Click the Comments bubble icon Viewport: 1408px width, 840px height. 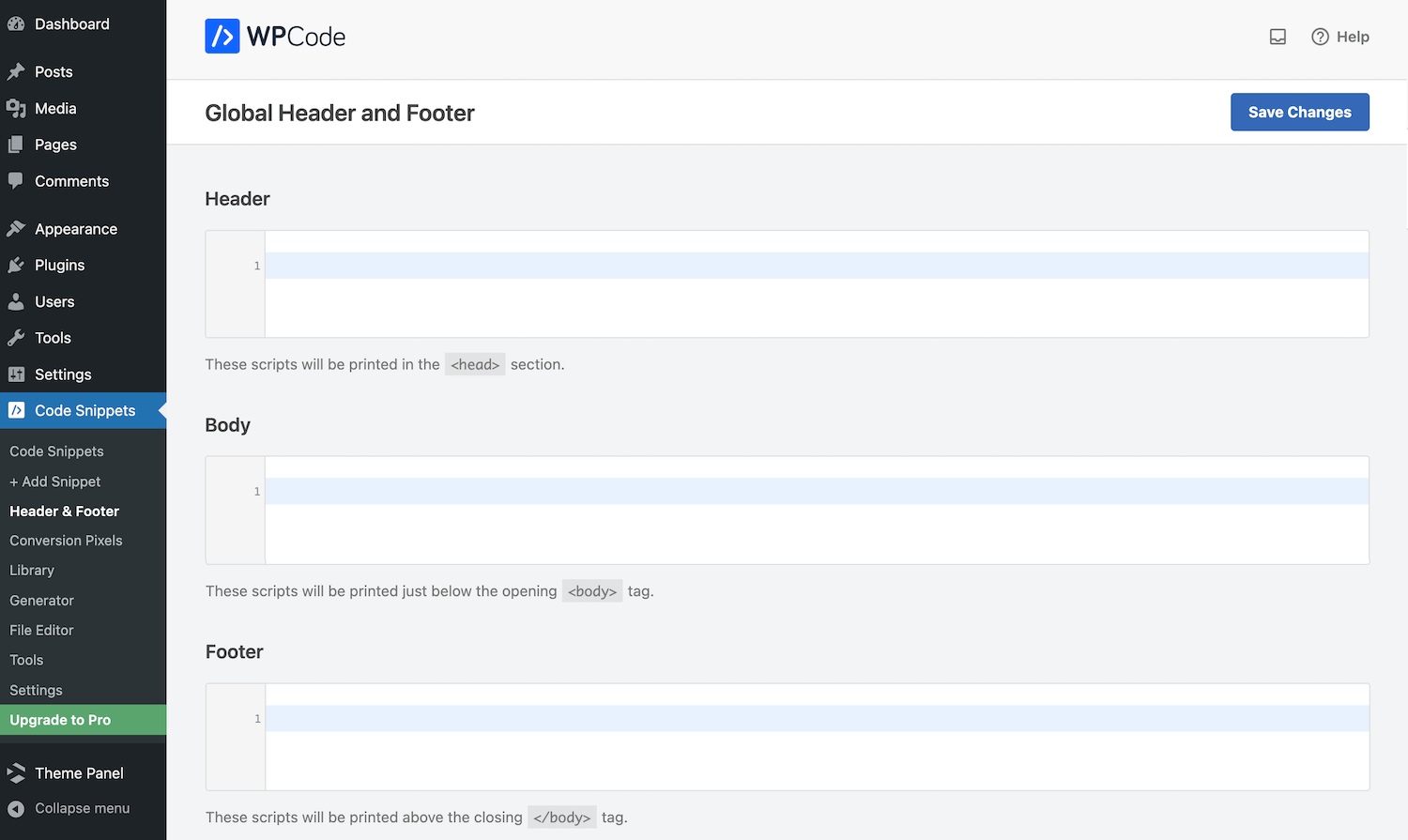pyautogui.click(x=16, y=181)
